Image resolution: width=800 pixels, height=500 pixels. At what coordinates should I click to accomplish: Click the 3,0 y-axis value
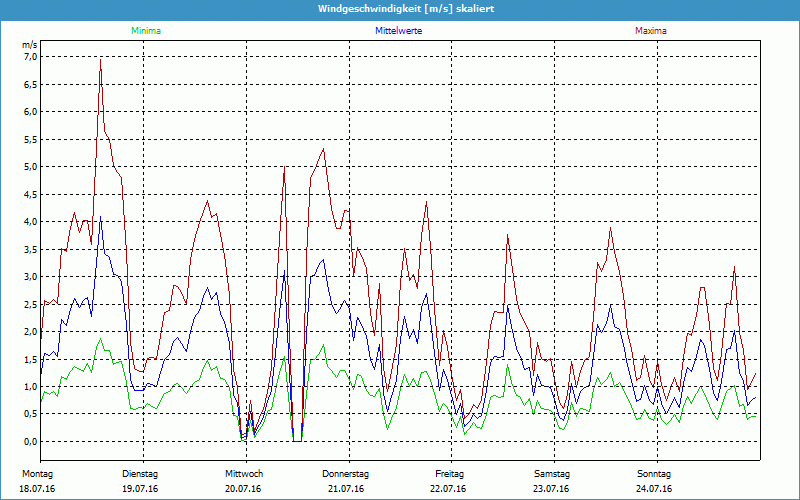tap(31, 277)
